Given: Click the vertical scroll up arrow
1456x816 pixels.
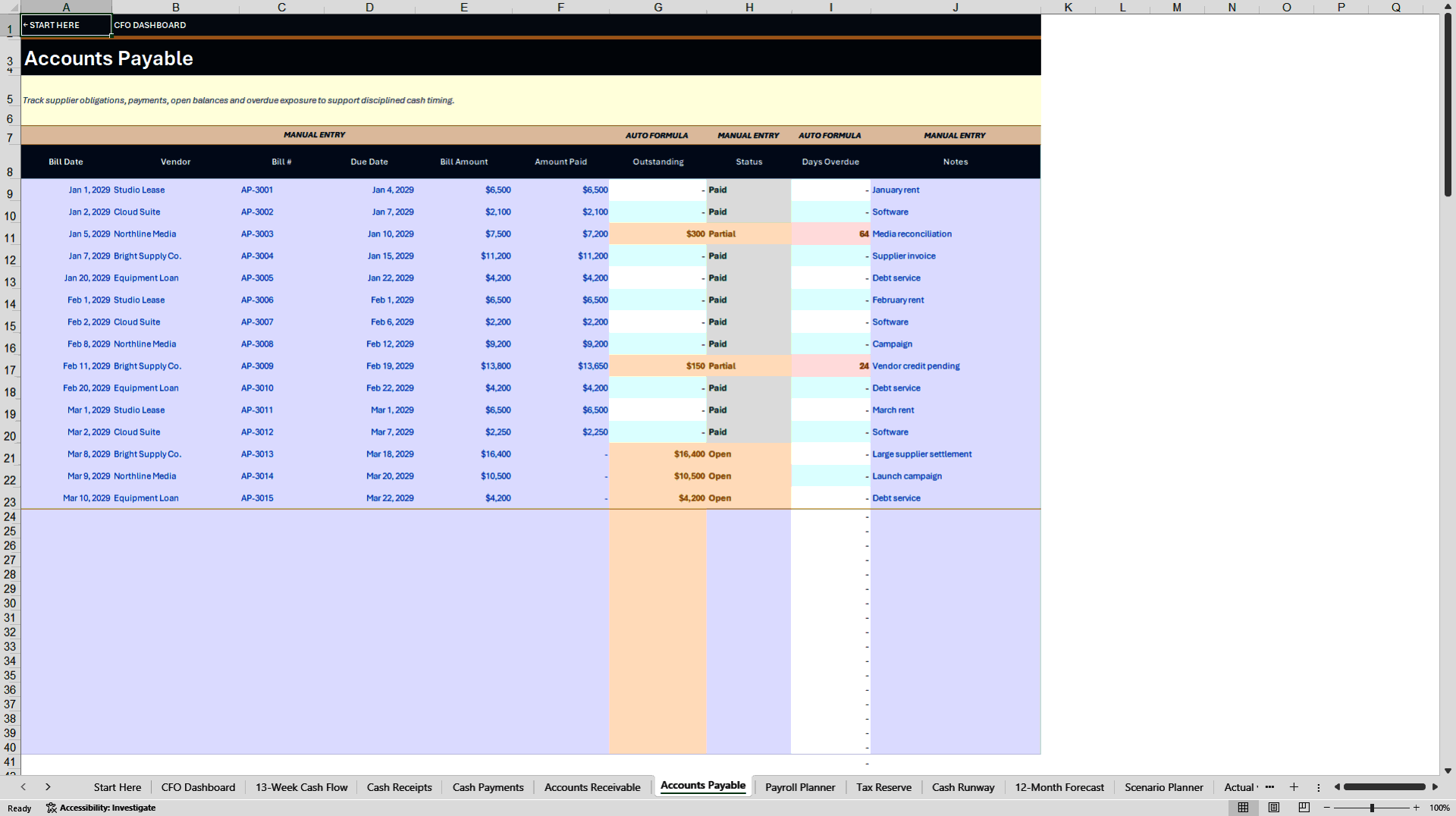Looking at the screenshot, I should click(x=1448, y=5).
